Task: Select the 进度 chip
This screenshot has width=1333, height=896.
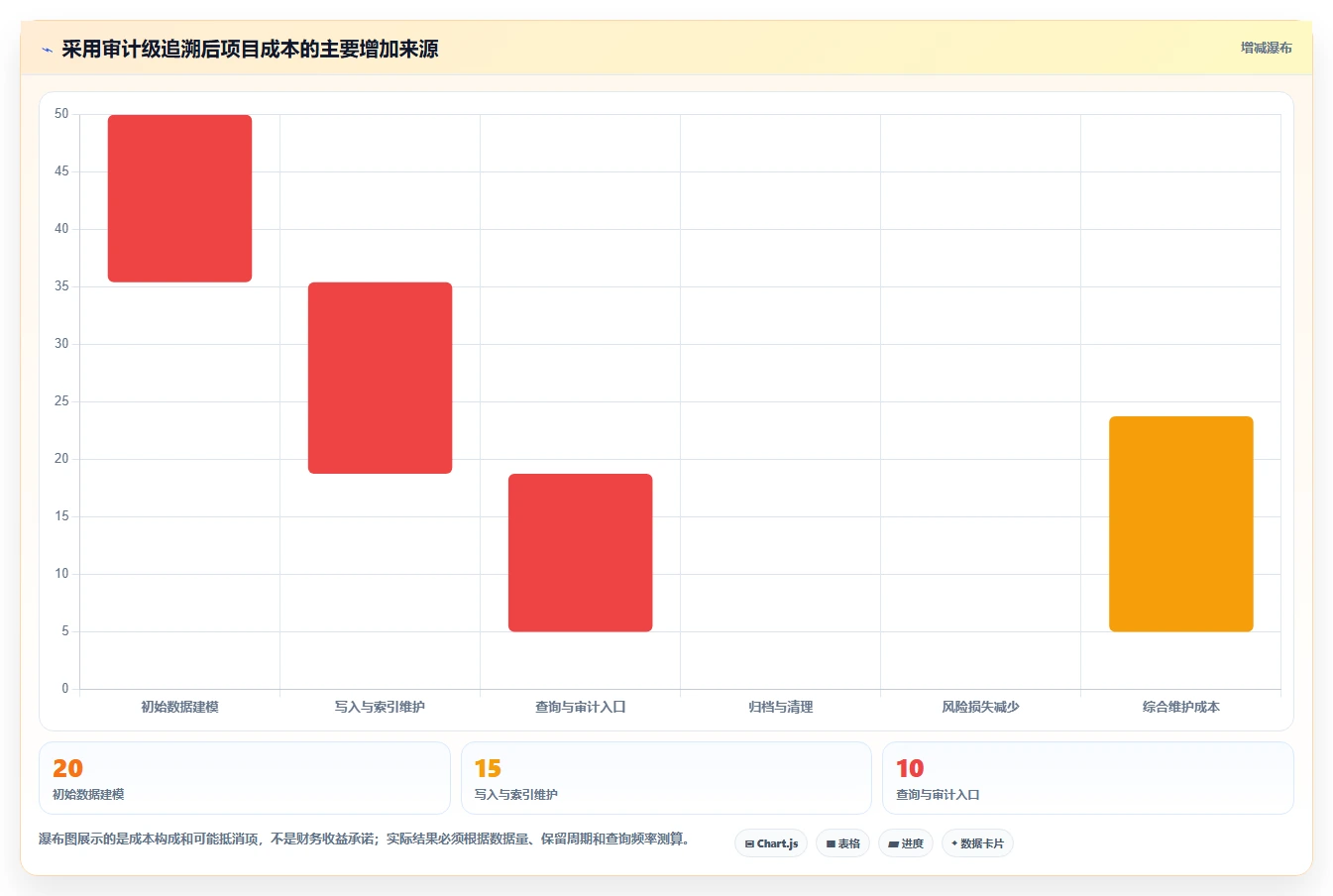Action: (906, 843)
